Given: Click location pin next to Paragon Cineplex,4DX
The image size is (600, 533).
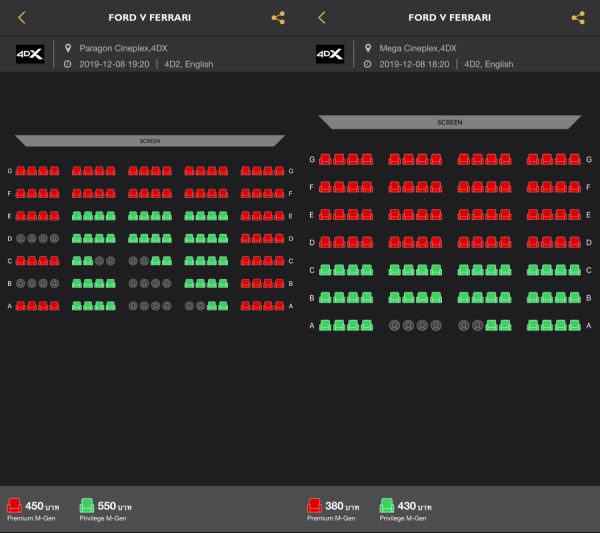Looking at the screenshot, I should click(68, 48).
